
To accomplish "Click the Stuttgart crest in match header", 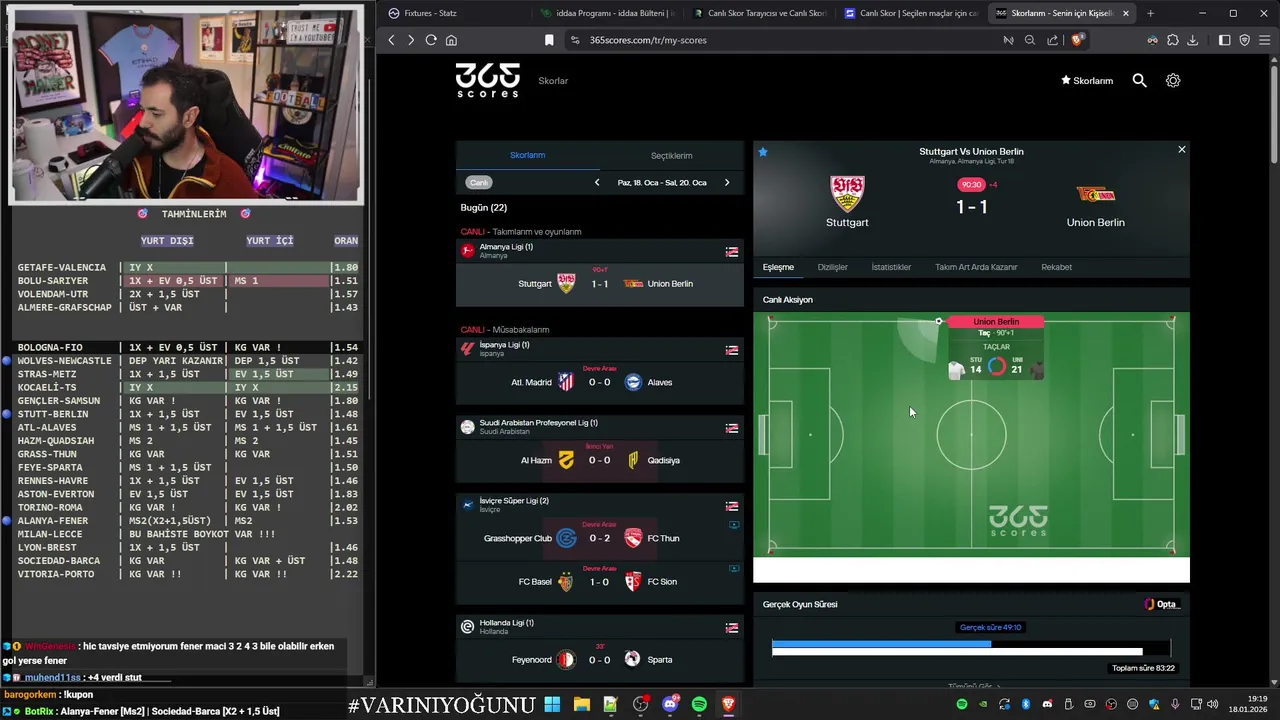I will (x=847, y=194).
